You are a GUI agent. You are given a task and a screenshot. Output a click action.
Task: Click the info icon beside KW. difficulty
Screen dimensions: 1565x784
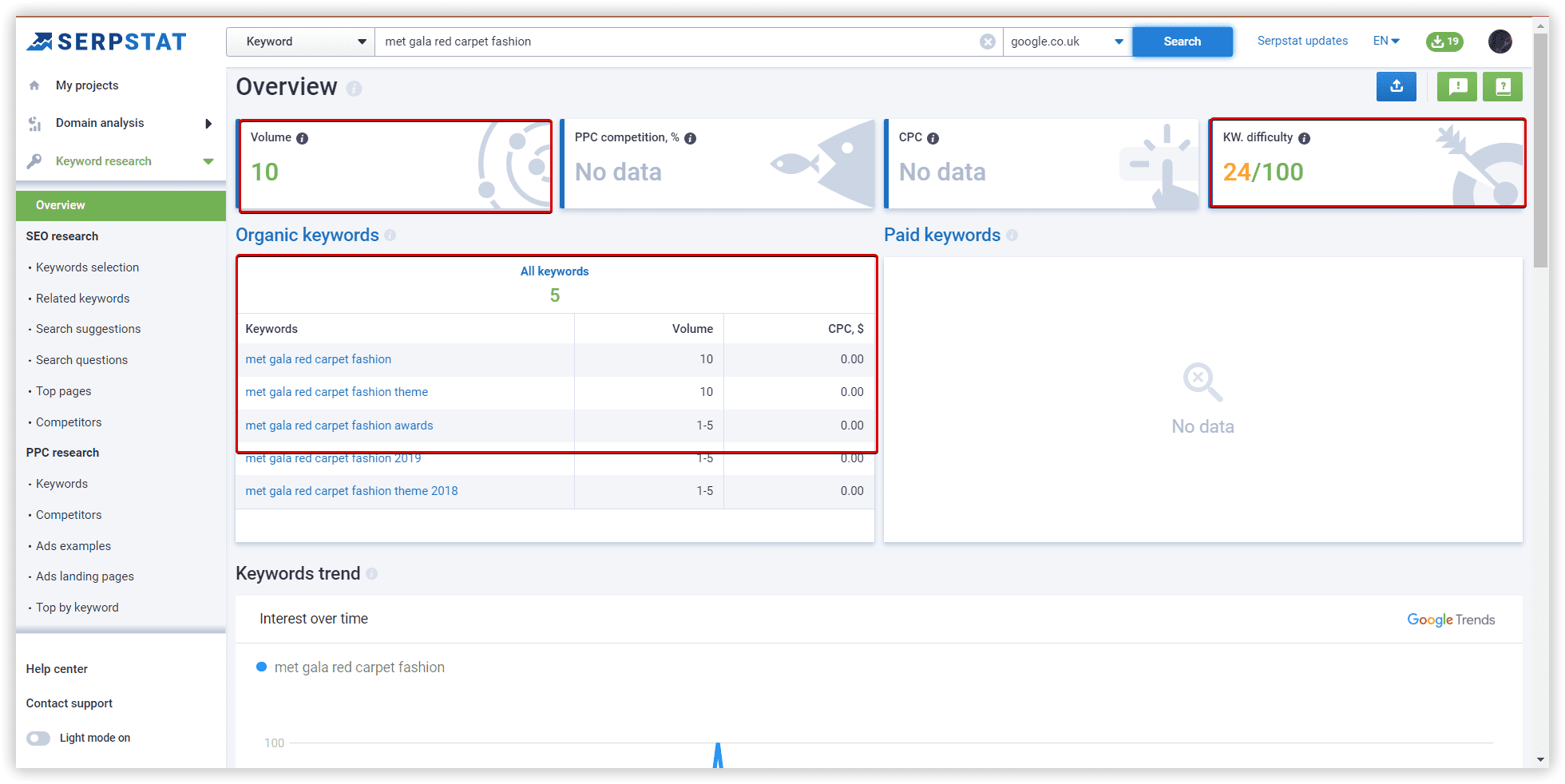coord(1304,138)
